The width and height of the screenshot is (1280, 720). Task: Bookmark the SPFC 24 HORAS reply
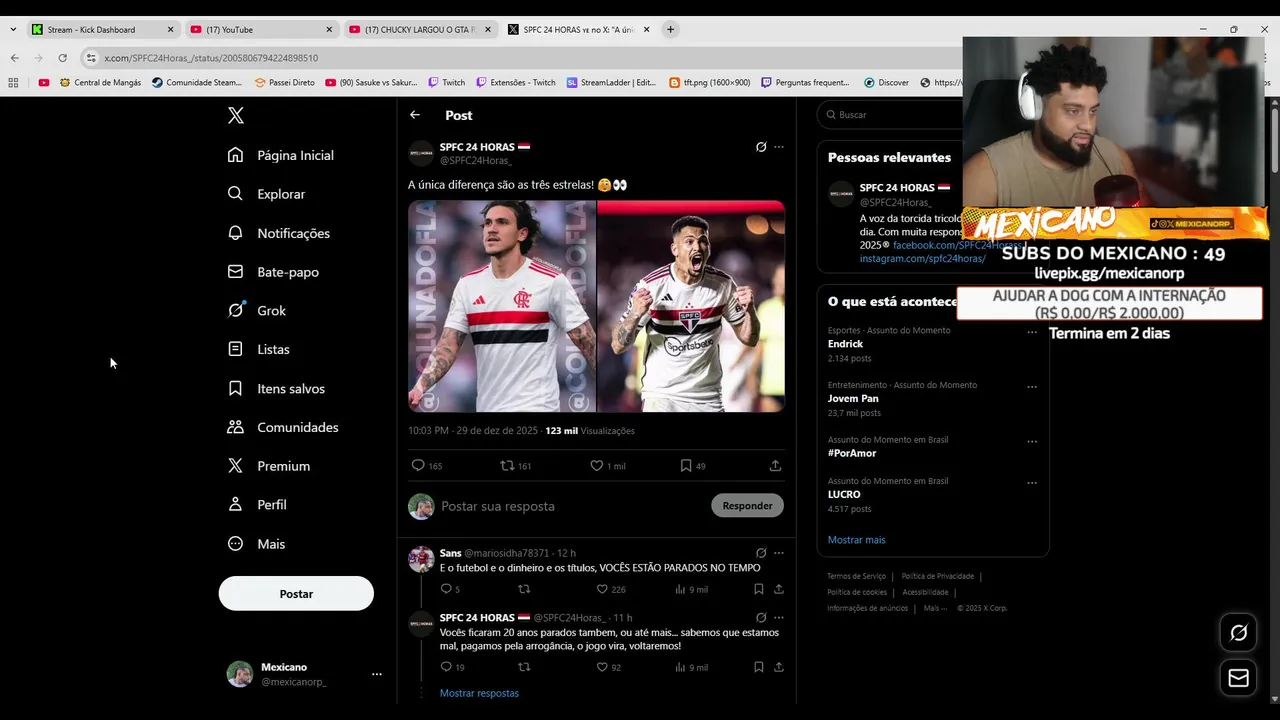[759, 667]
